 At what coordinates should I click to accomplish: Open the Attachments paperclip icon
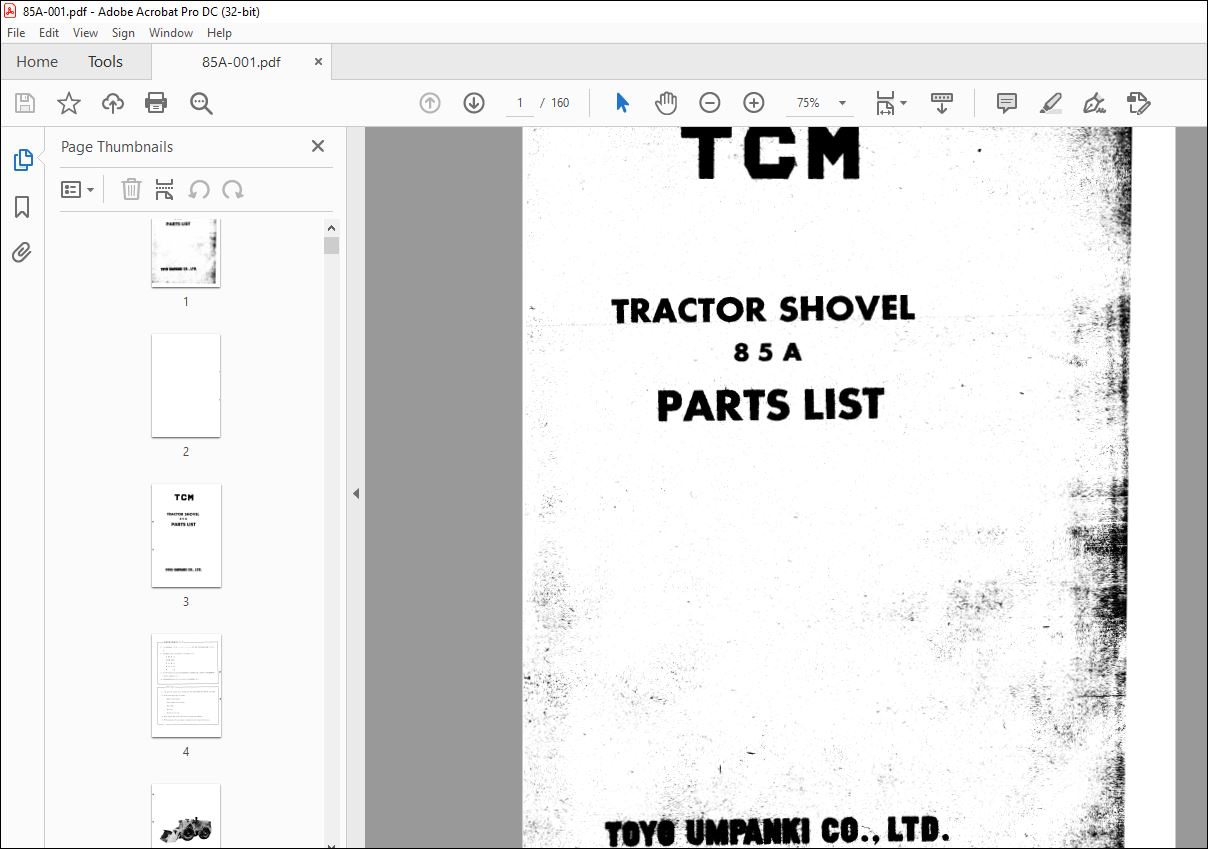pyautogui.click(x=22, y=253)
